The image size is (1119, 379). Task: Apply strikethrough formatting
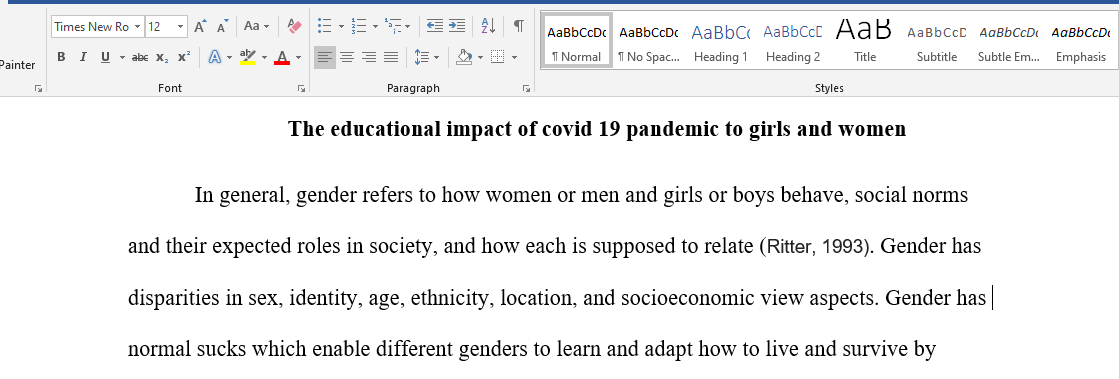[140, 57]
